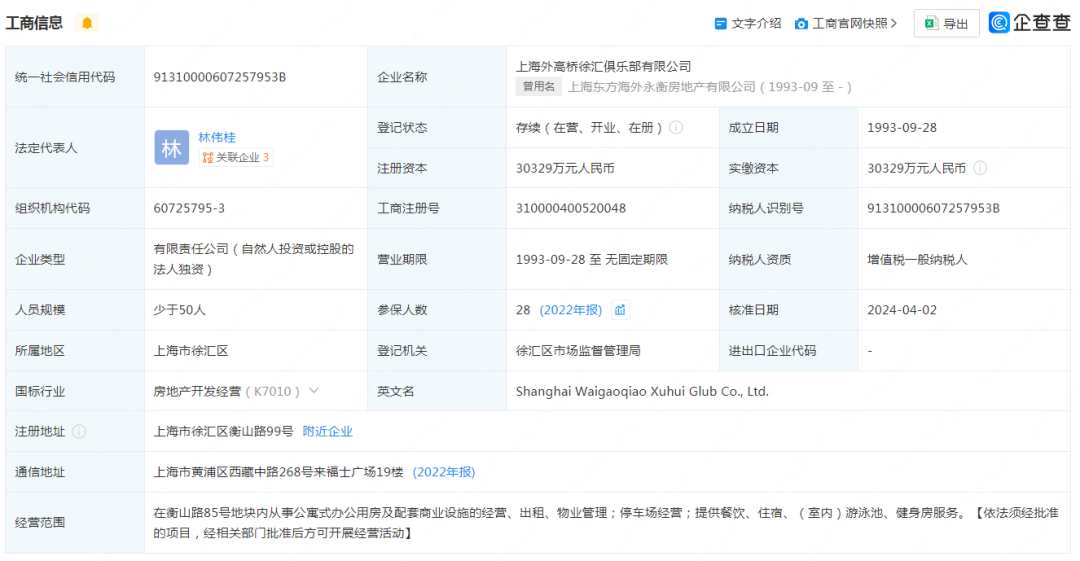
Task: Click info icon next to 登记状态 value
Action: 676,128
